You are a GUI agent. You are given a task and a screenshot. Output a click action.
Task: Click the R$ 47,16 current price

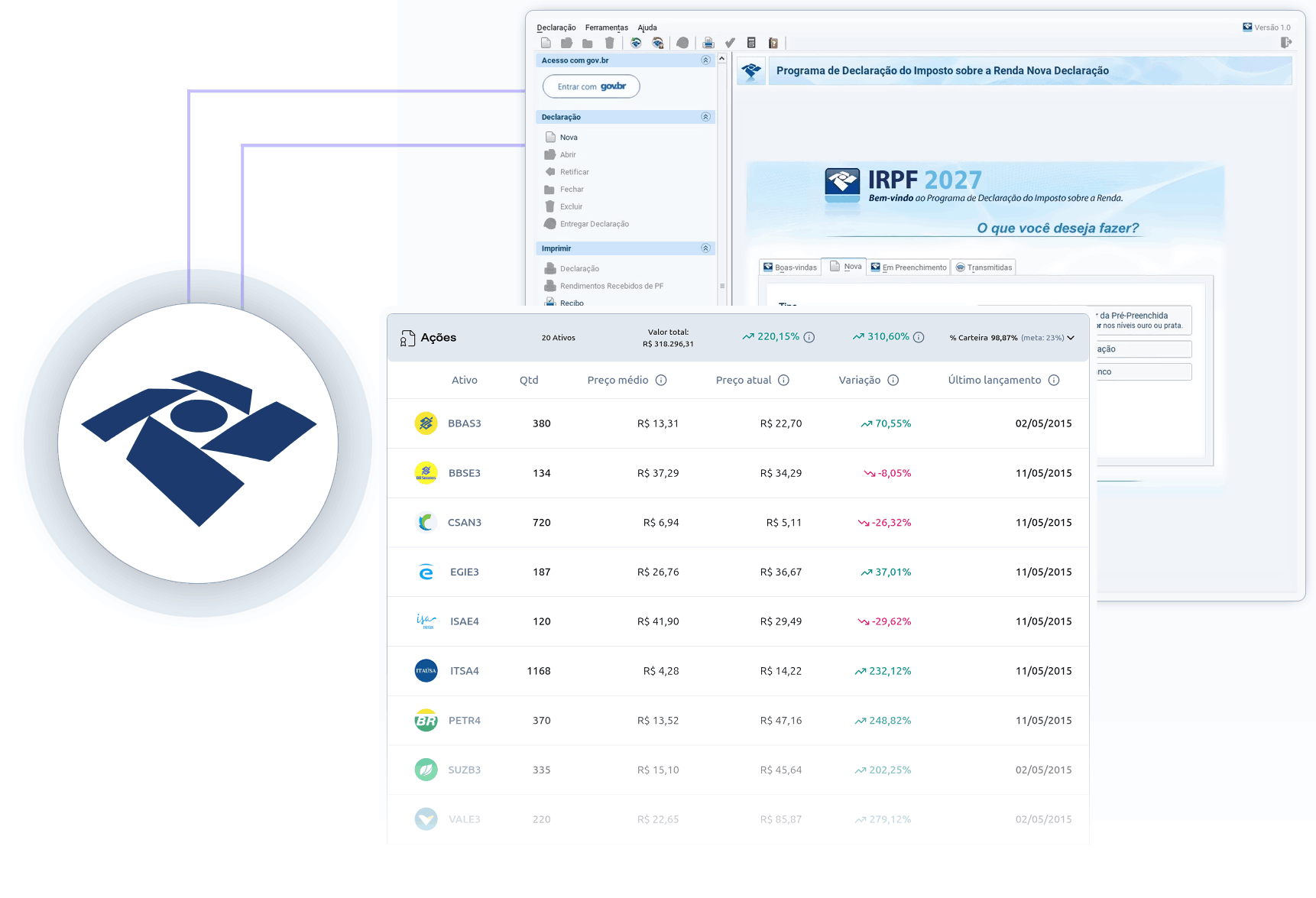(x=781, y=721)
